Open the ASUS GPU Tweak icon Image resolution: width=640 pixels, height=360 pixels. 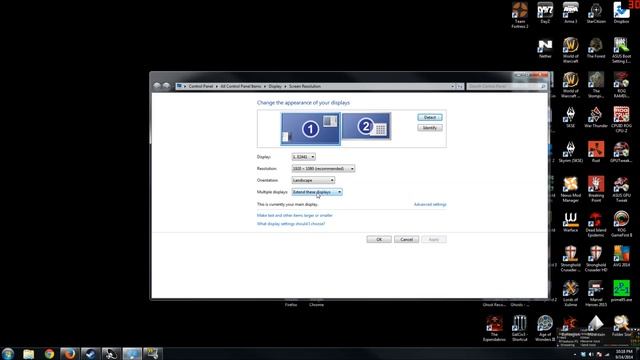tap(621, 189)
